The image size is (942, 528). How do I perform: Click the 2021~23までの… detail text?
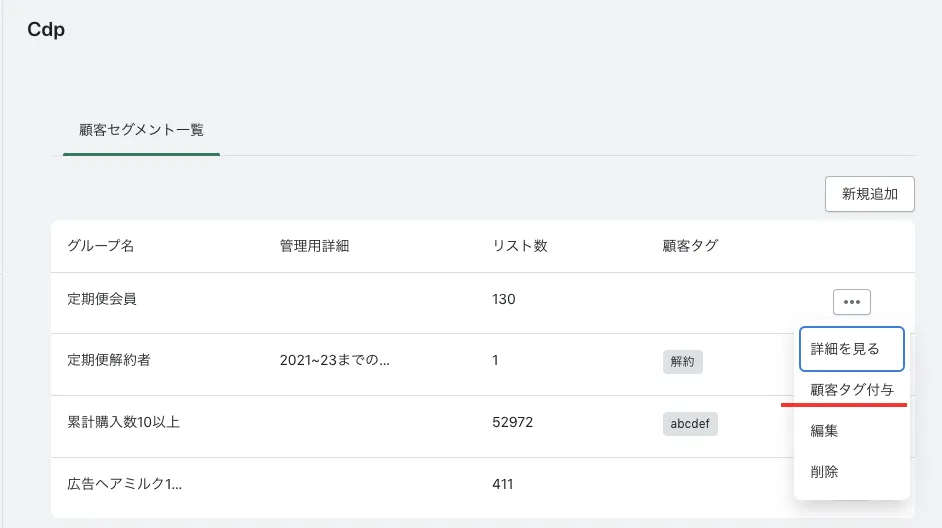(334, 360)
